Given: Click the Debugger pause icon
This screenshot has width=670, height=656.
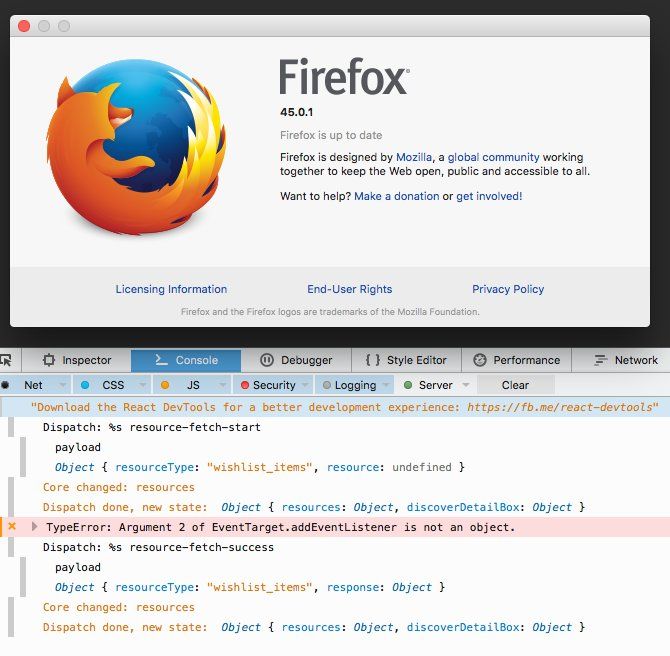Looking at the screenshot, I should click(267, 360).
